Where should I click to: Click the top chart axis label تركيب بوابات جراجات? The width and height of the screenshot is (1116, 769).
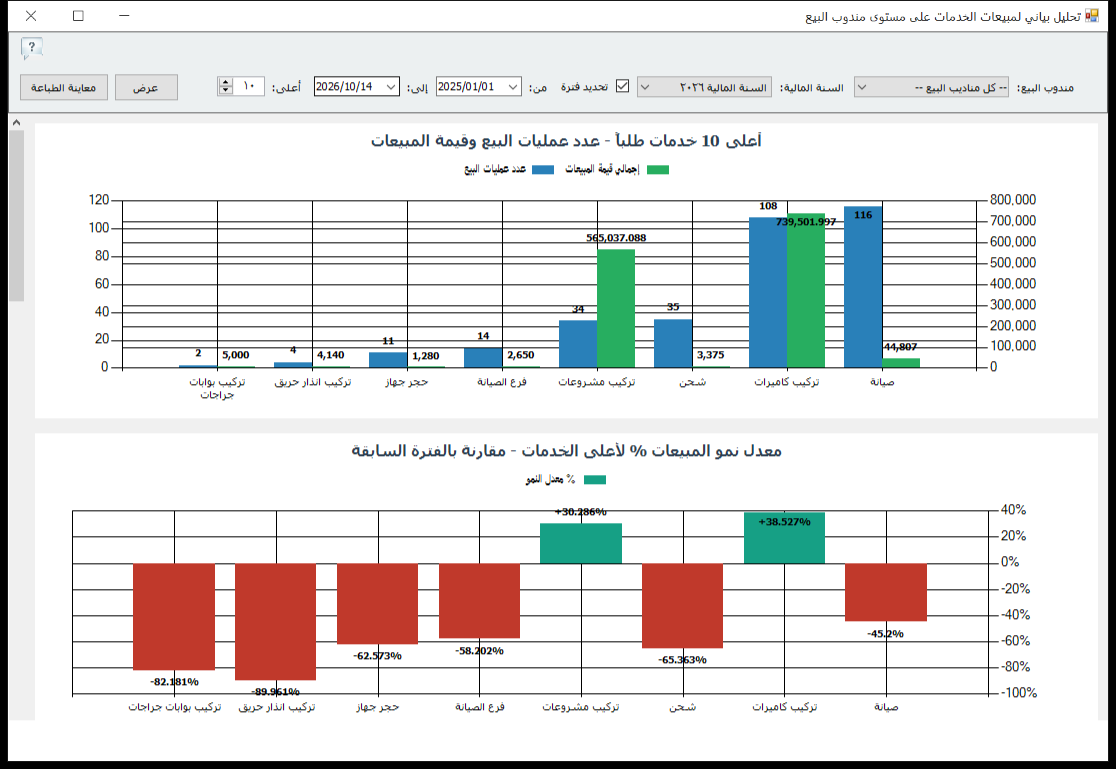click(x=217, y=388)
